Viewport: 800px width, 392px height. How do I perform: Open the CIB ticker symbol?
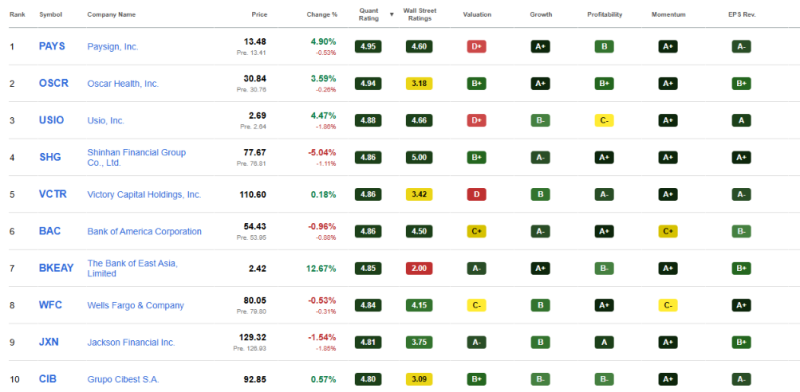48,379
